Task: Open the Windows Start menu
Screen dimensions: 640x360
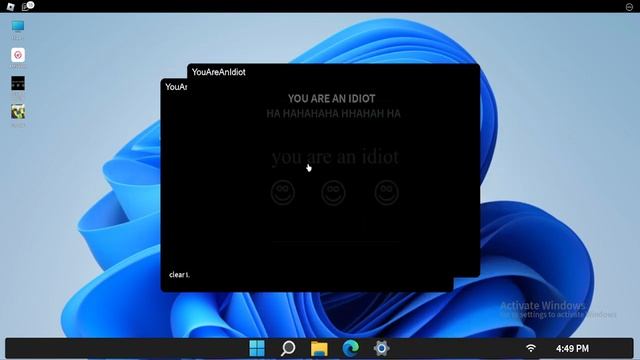Action: [x=257, y=348]
